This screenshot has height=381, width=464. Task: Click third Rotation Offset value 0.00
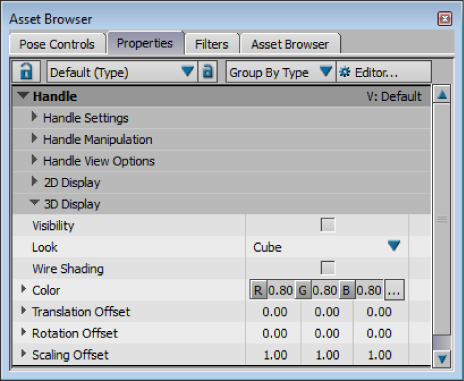379,333
